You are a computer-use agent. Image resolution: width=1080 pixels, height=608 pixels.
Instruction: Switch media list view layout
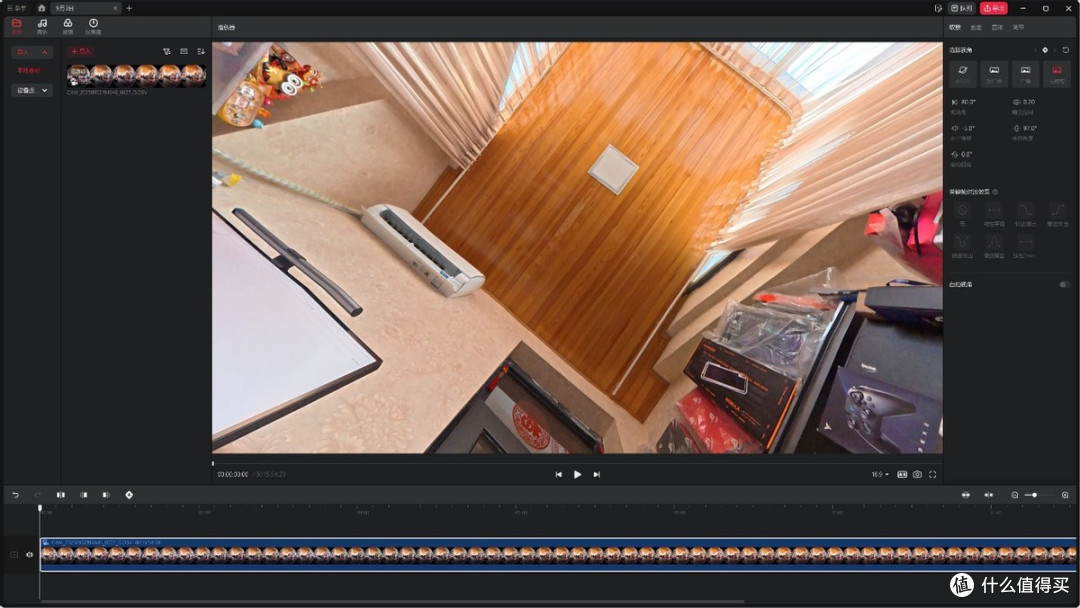(184, 52)
